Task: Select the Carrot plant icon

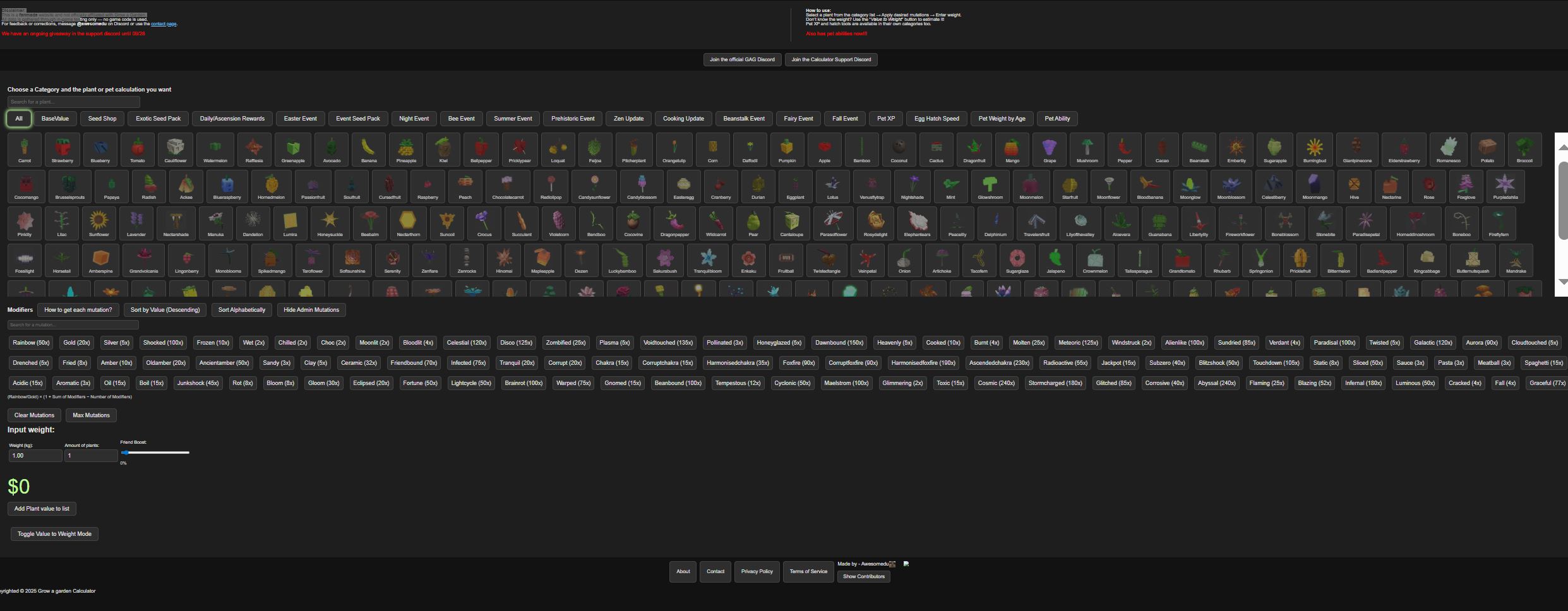Action: (25, 150)
